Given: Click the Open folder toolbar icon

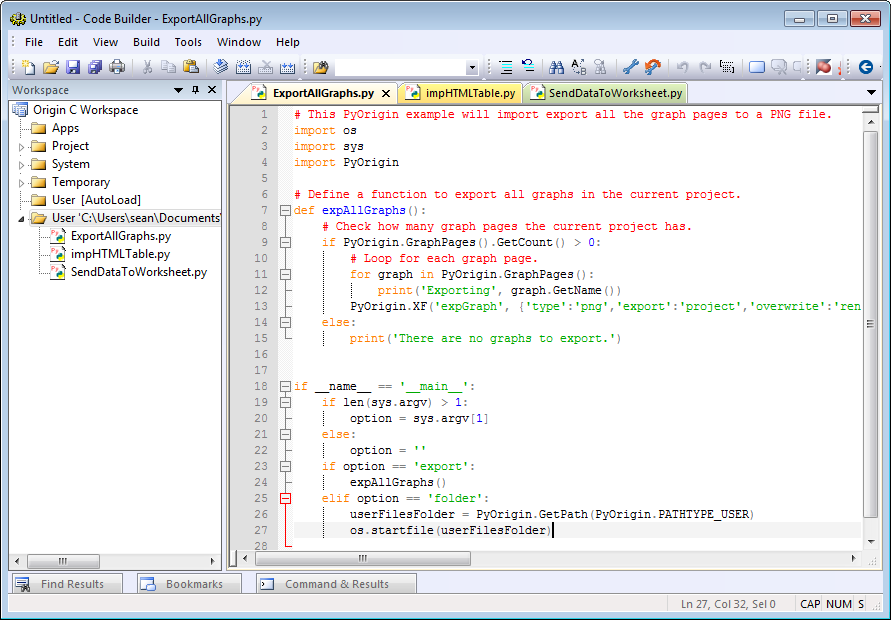Looking at the screenshot, I should point(50,67).
